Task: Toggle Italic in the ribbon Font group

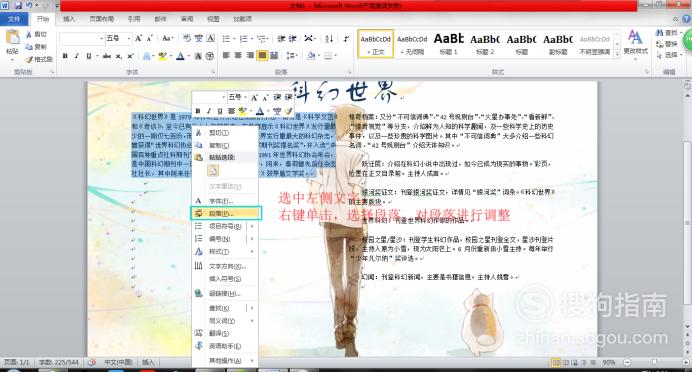Action: pos(77,56)
